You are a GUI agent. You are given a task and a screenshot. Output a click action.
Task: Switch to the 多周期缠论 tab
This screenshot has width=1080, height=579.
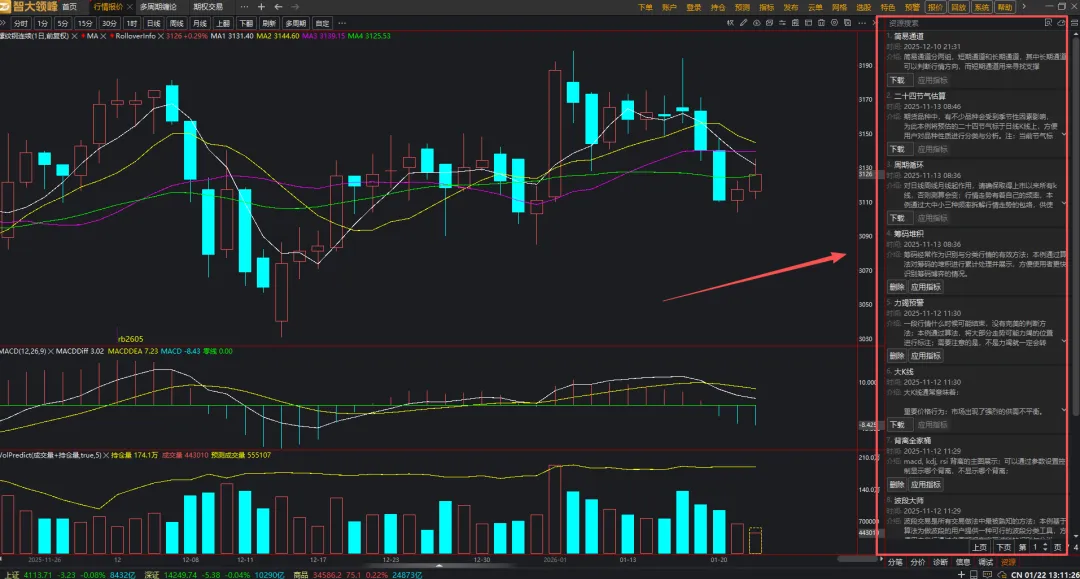(158, 7)
